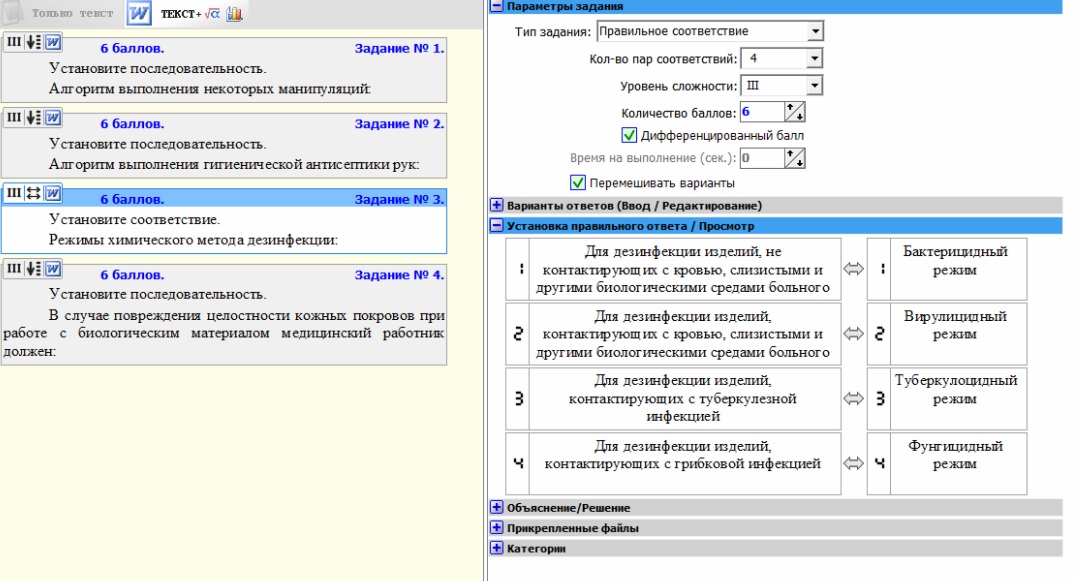Click '6 баллов.' in Задание № 1
The height and width of the screenshot is (581, 1075).
(132, 48)
